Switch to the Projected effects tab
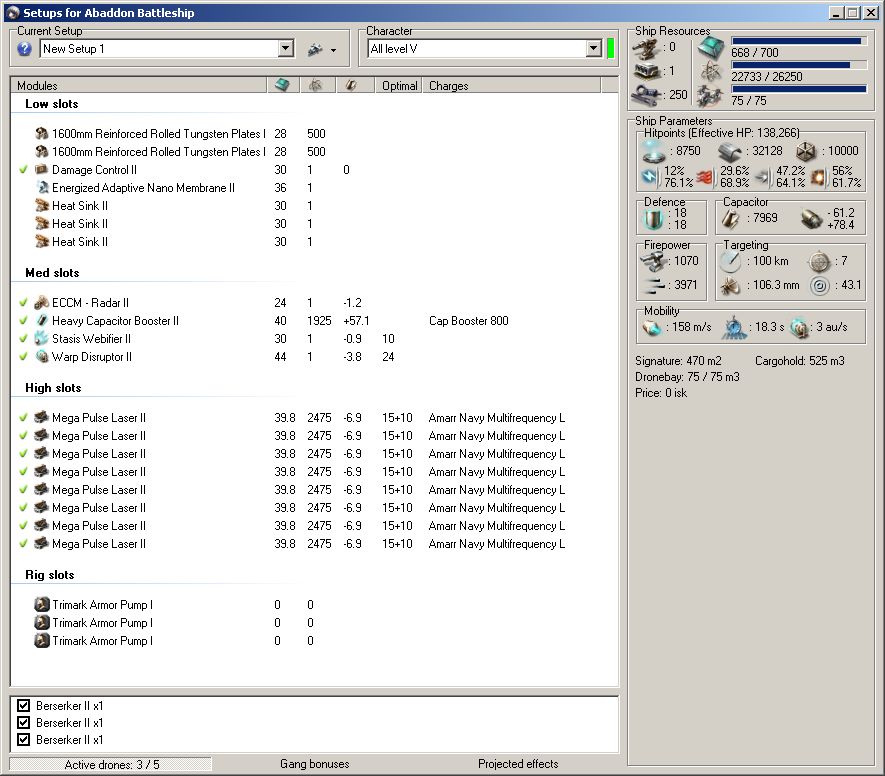The height and width of the screenshot is (776, 885). [517, 764]
